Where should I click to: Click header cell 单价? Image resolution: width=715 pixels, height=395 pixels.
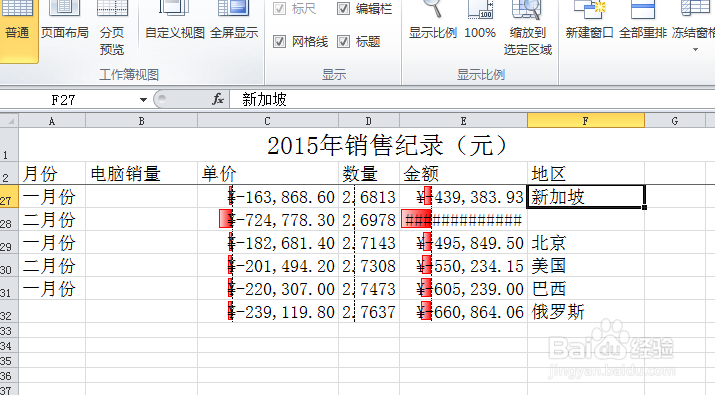click(x=268, y=173)
